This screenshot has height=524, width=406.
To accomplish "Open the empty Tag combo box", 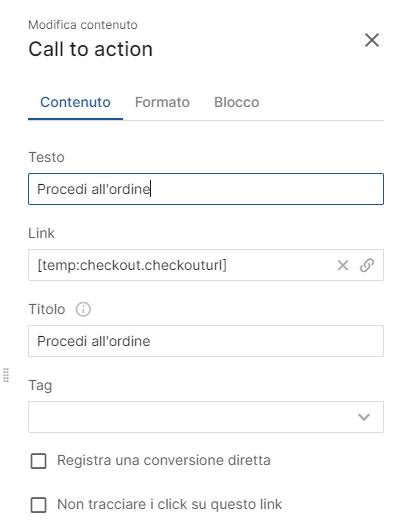I will point(206,417).
